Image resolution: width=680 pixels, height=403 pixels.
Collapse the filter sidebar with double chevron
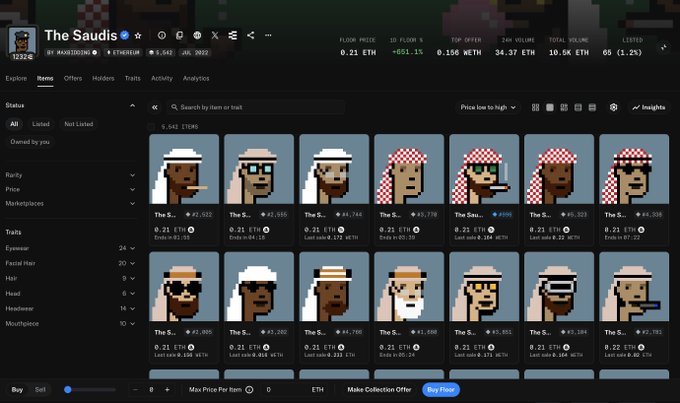point(155,107)
